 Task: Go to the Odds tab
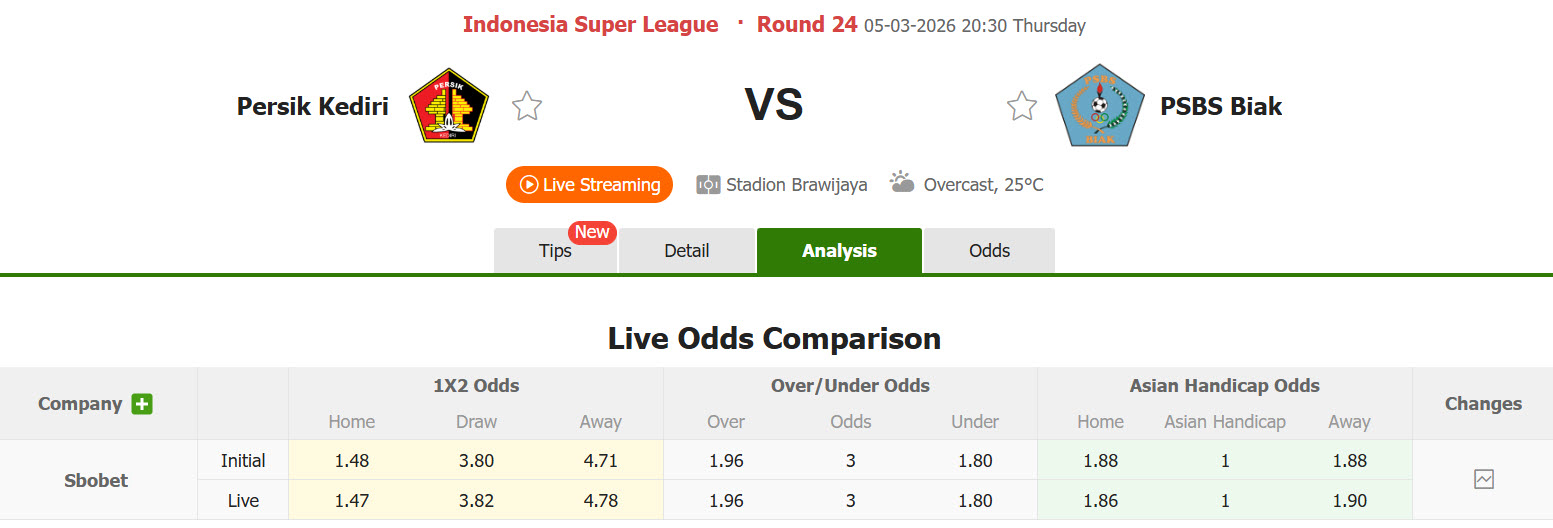pos(989,251)
